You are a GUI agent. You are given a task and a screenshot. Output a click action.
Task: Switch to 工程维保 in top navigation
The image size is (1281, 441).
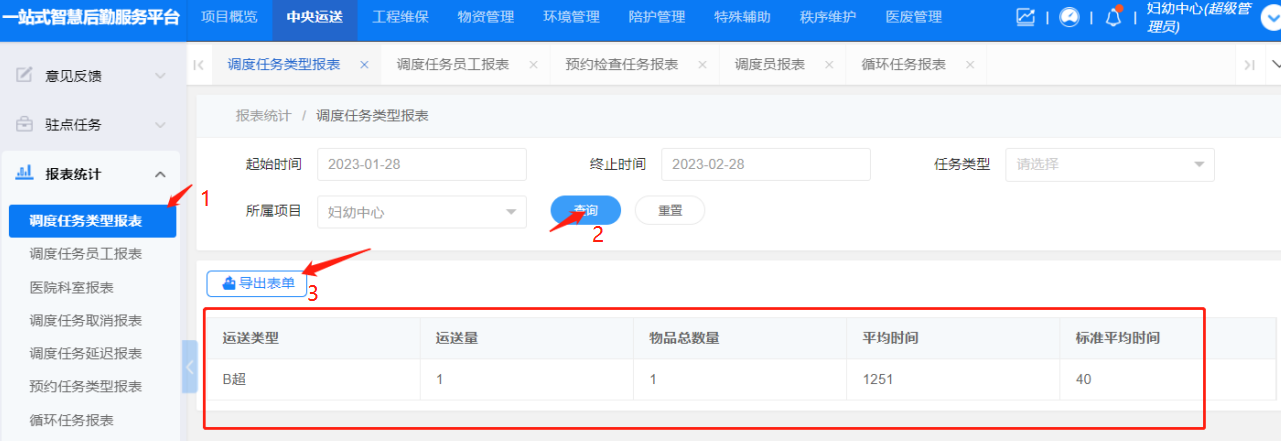pos(400,17)
